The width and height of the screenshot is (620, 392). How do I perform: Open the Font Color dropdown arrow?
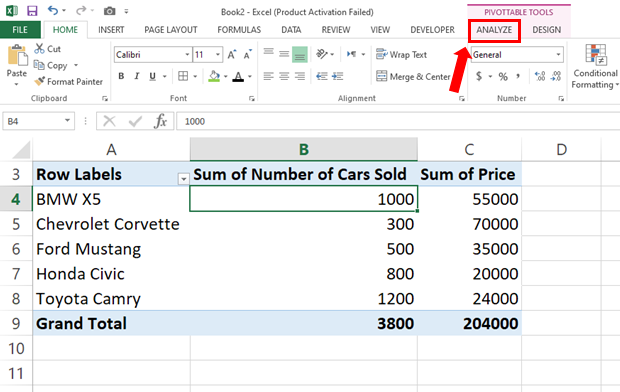point(250,76)
